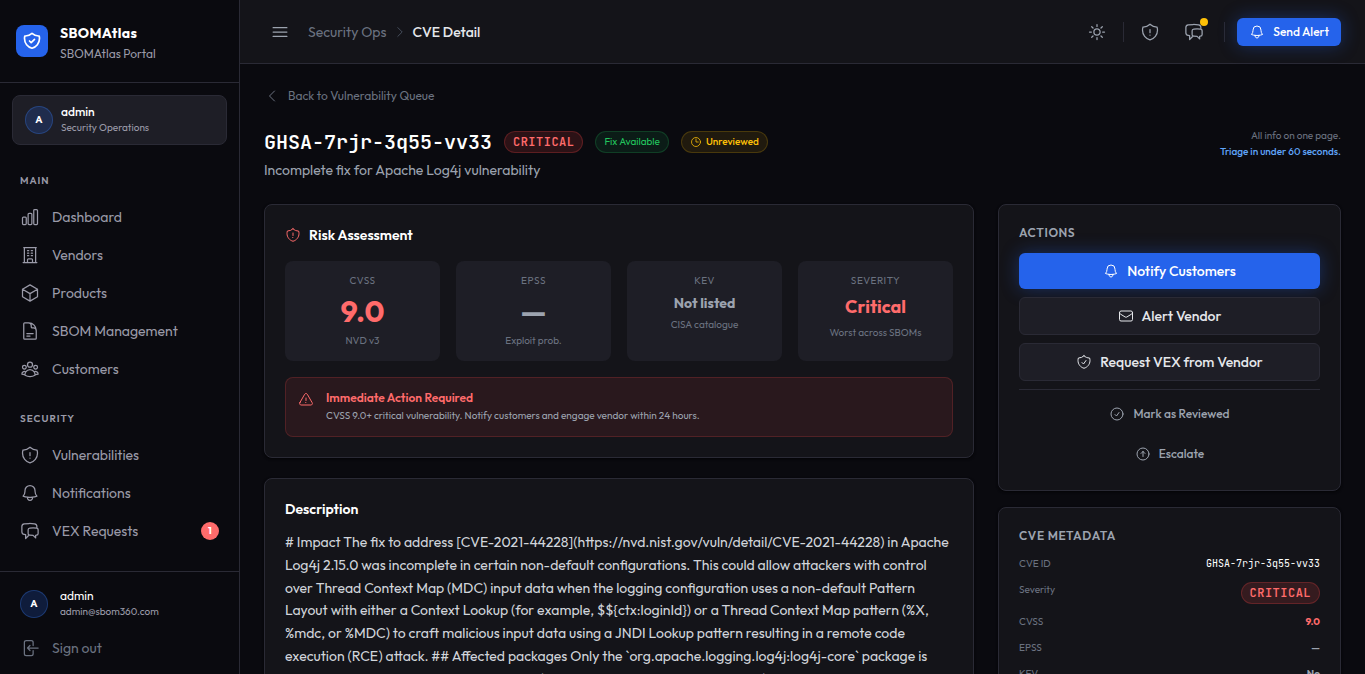1365x674 pixels.
Task: Click Mark as Reviewed
Action: [x=1169, y=414]
